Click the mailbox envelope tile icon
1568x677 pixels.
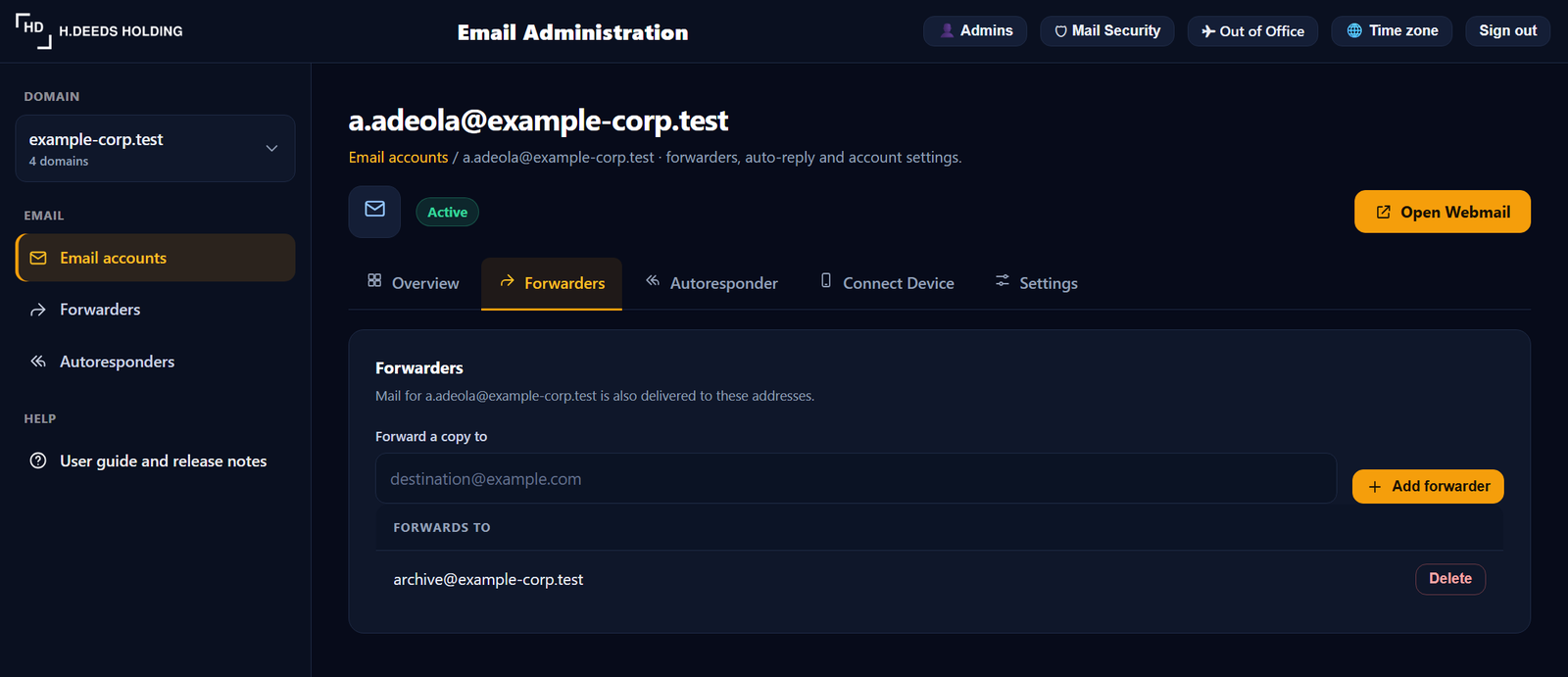(x=374, y=211)
